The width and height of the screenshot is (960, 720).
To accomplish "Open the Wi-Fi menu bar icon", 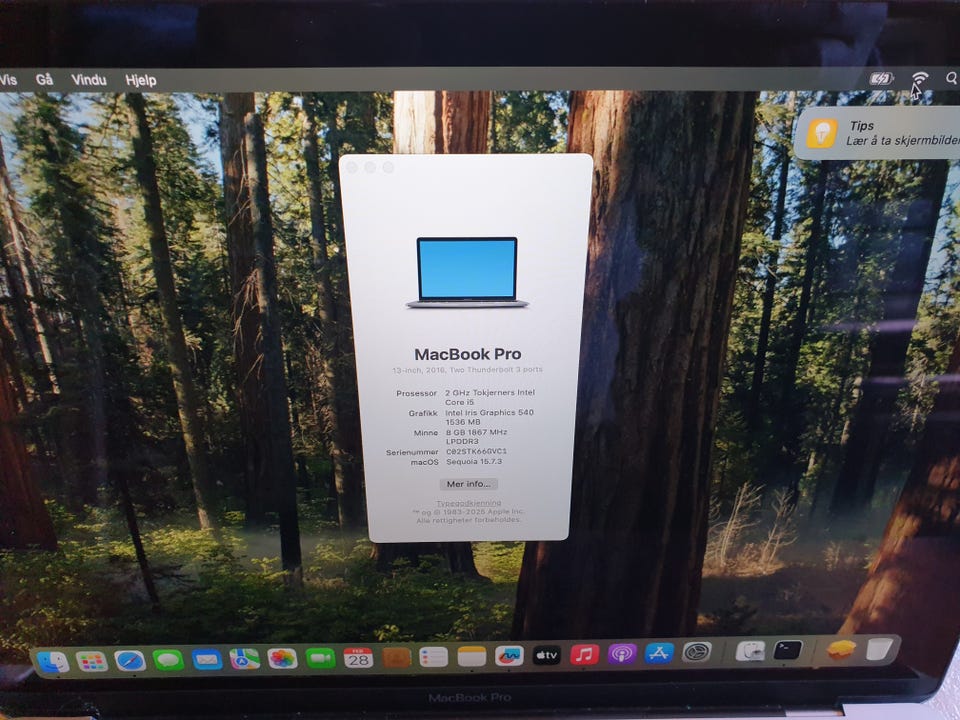I will (x=919, y=78).
